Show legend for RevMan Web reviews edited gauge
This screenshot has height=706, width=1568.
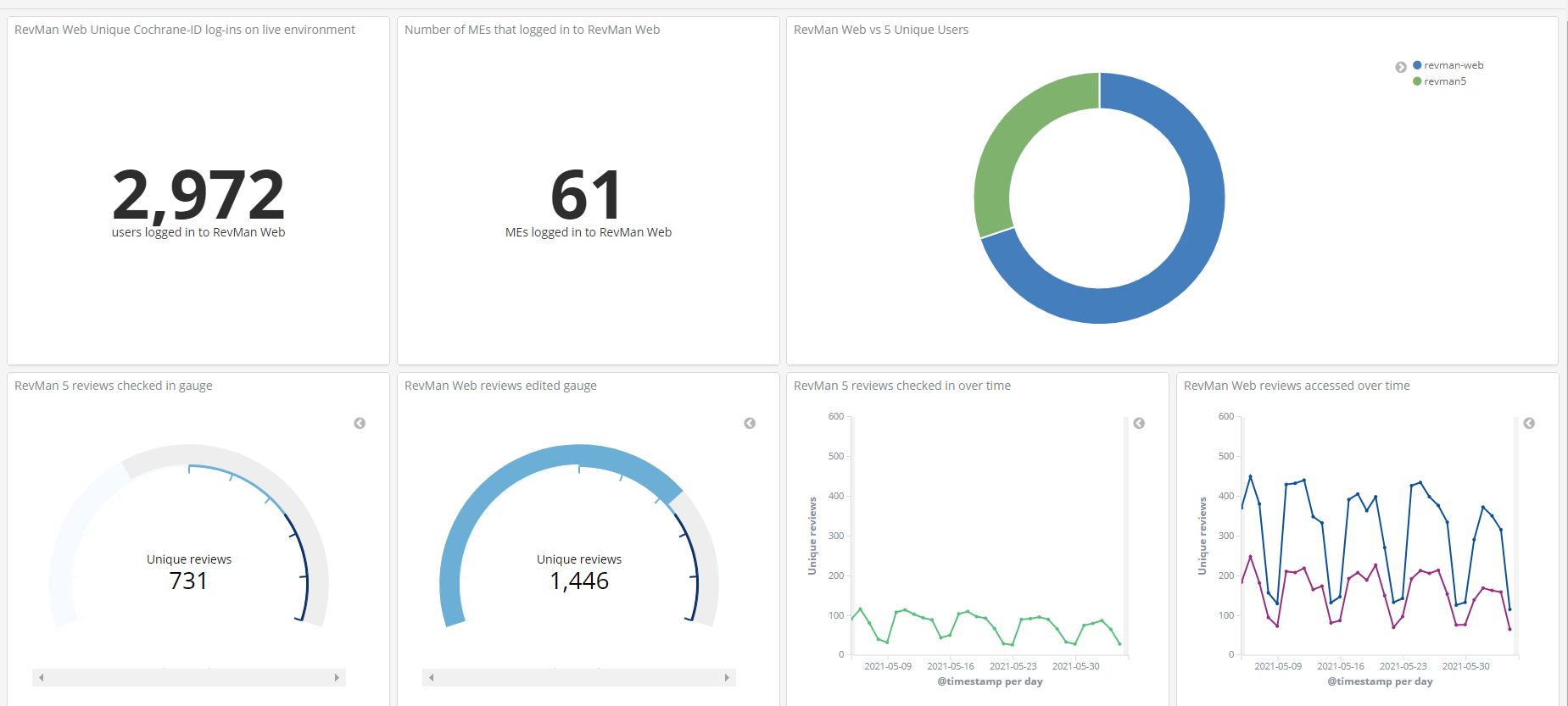click(x=750, y=423)
